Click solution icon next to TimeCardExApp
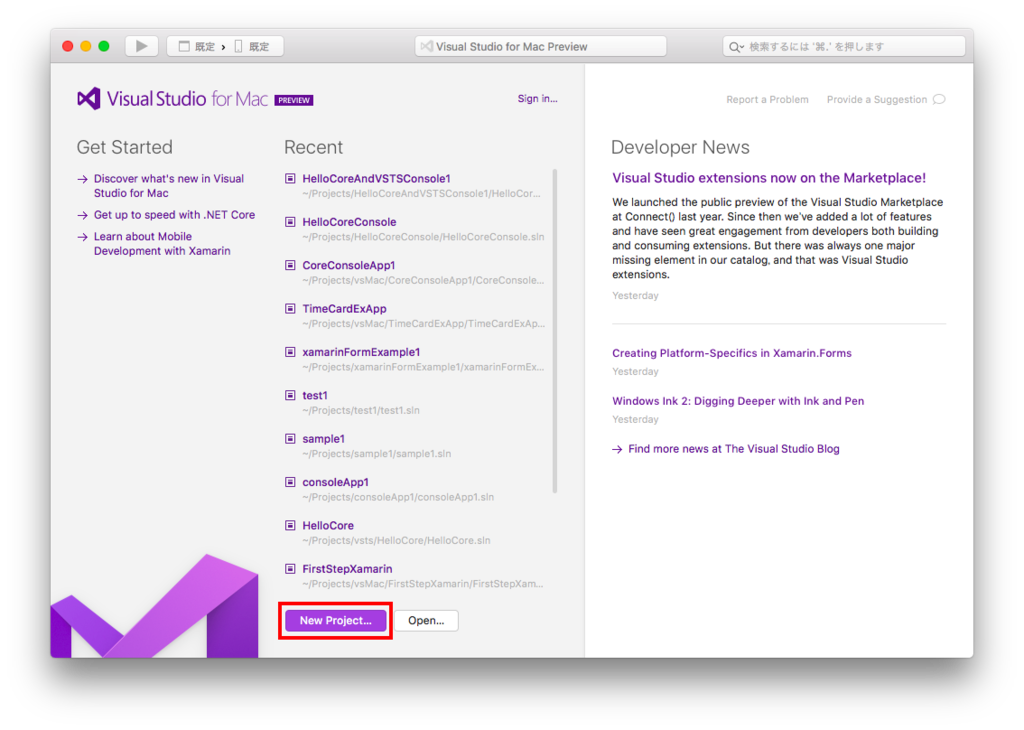The height and width of the screenshot is (730, 1024). [290, 308]
